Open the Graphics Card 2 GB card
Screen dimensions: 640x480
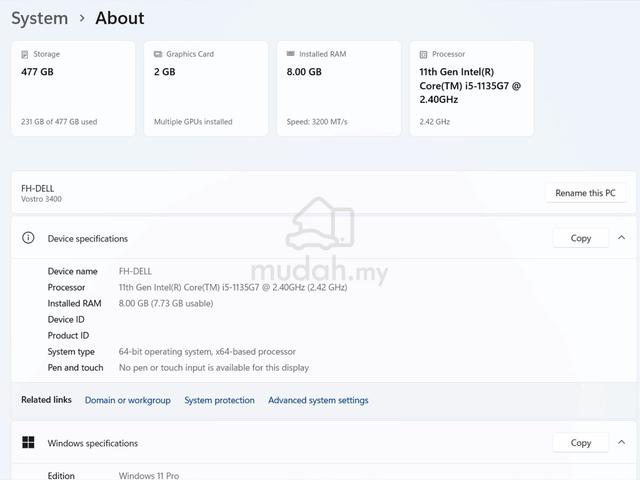pos(206,88)
